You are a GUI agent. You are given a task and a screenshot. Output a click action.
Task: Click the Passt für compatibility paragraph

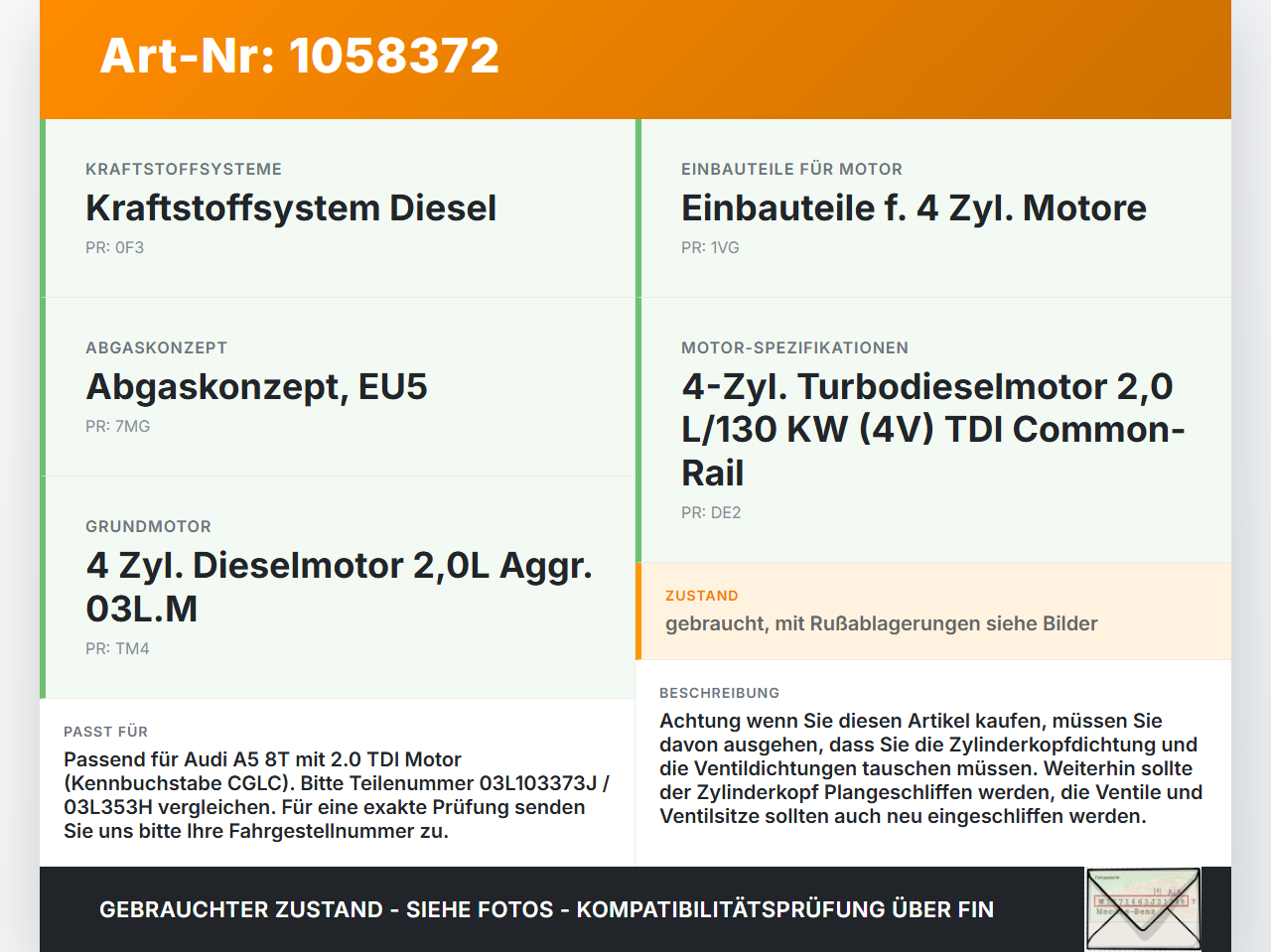tap(337, 795)
